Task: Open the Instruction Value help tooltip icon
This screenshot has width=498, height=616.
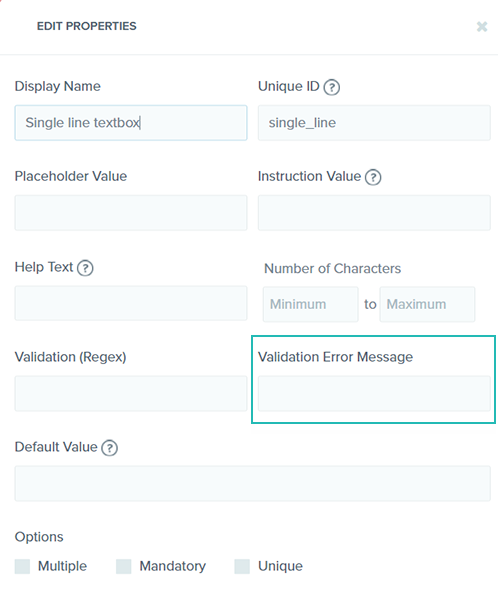Action: click(373, 177)
